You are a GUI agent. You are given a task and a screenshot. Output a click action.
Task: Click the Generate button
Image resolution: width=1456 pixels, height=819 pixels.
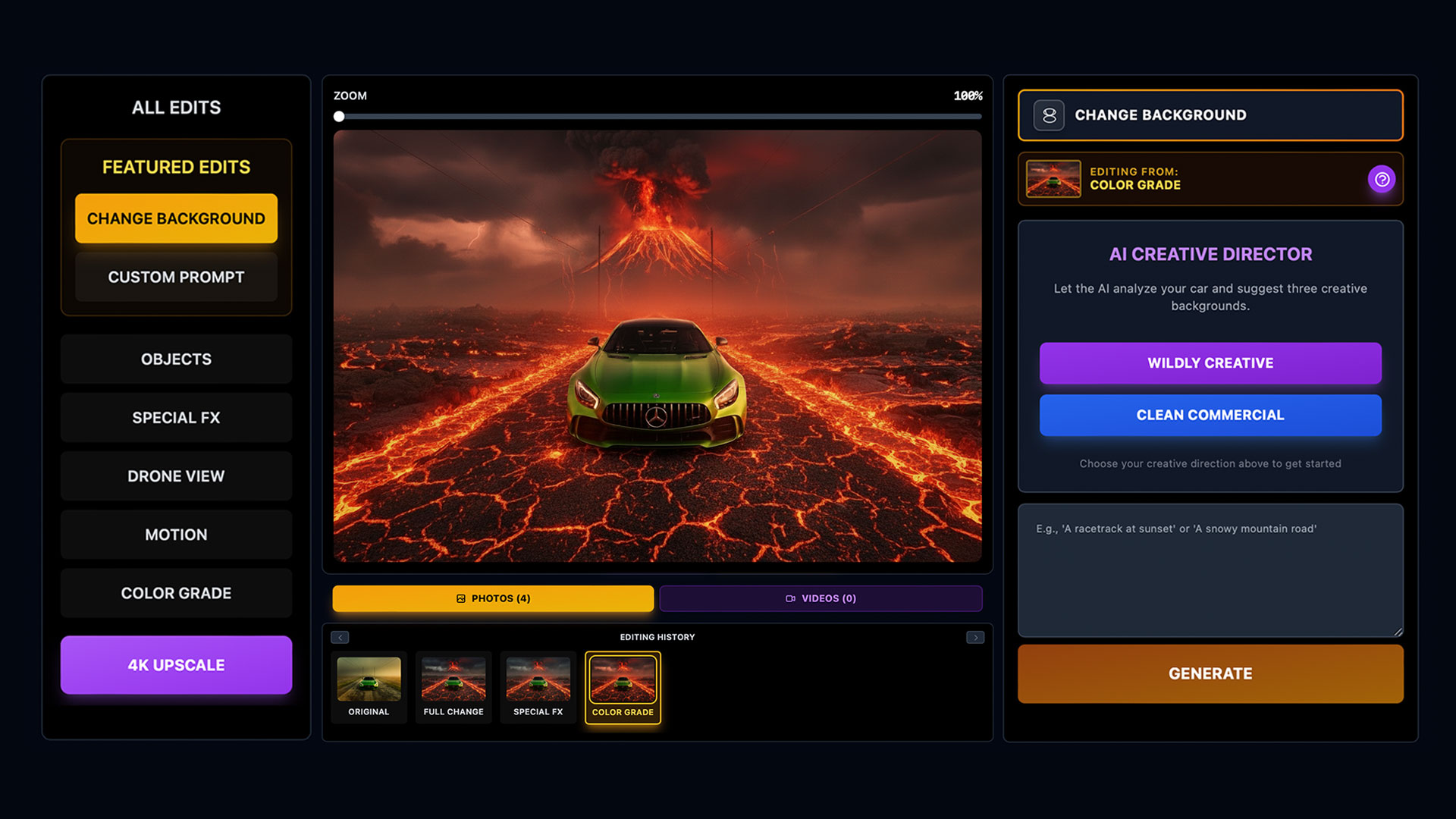[x=1210, y=673]
